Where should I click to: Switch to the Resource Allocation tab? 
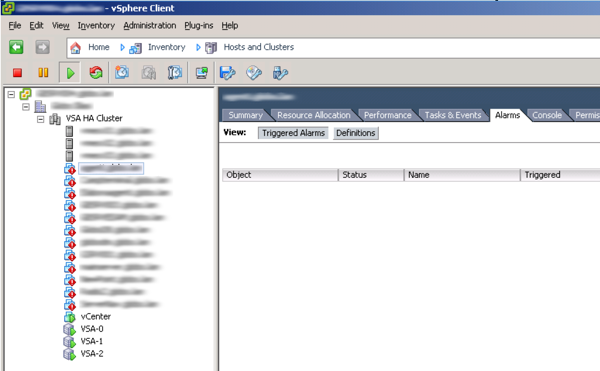tap(313, 115)
